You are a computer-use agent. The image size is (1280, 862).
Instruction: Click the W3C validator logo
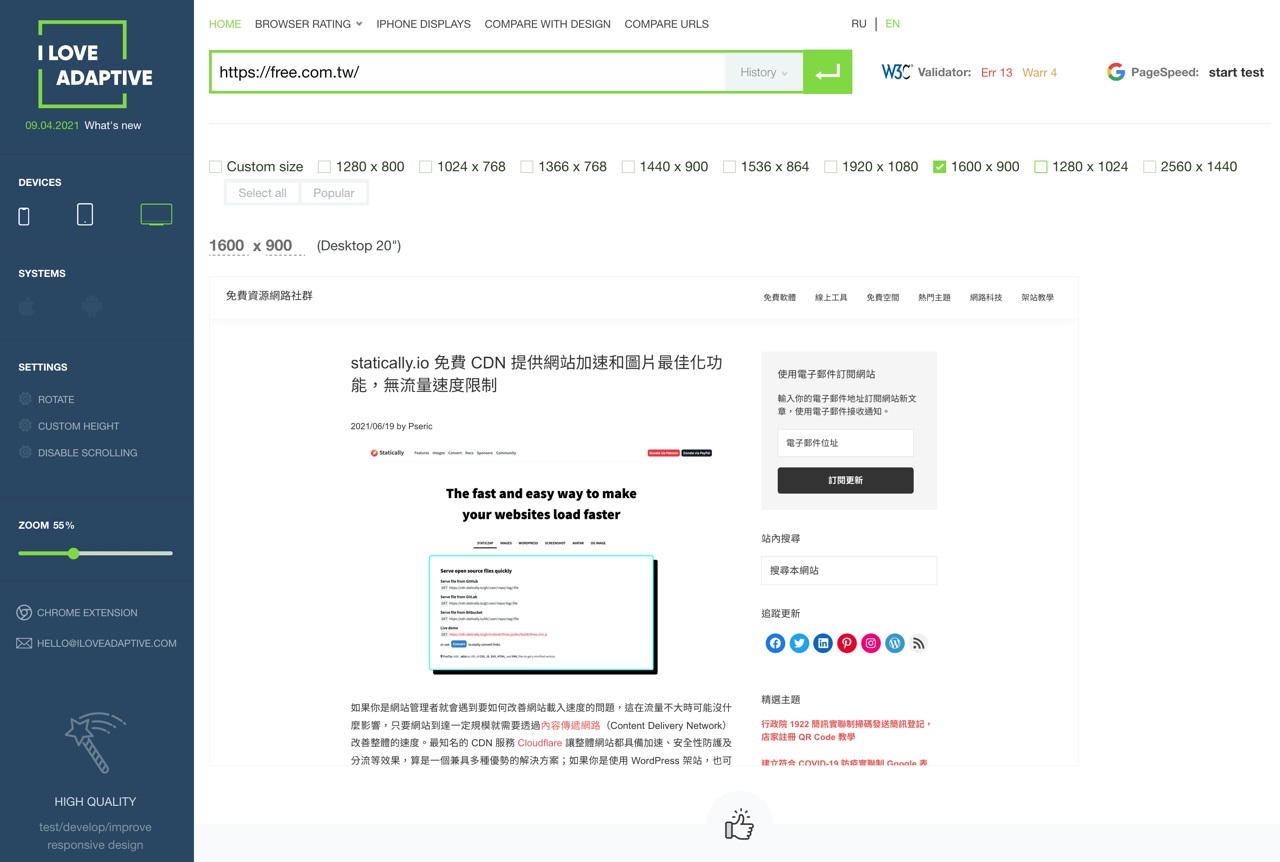point(896,72)
